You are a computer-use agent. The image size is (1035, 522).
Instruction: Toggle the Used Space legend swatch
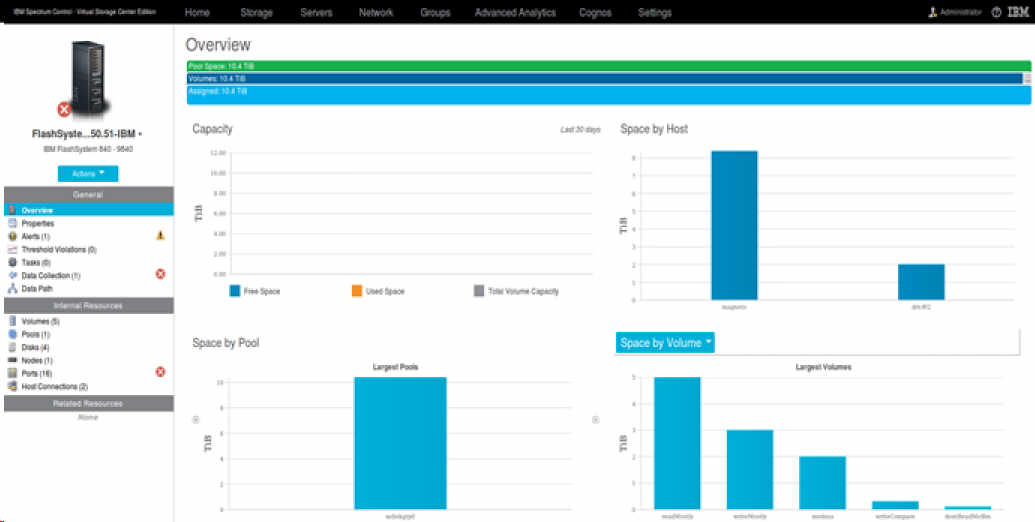coord(357,291)
